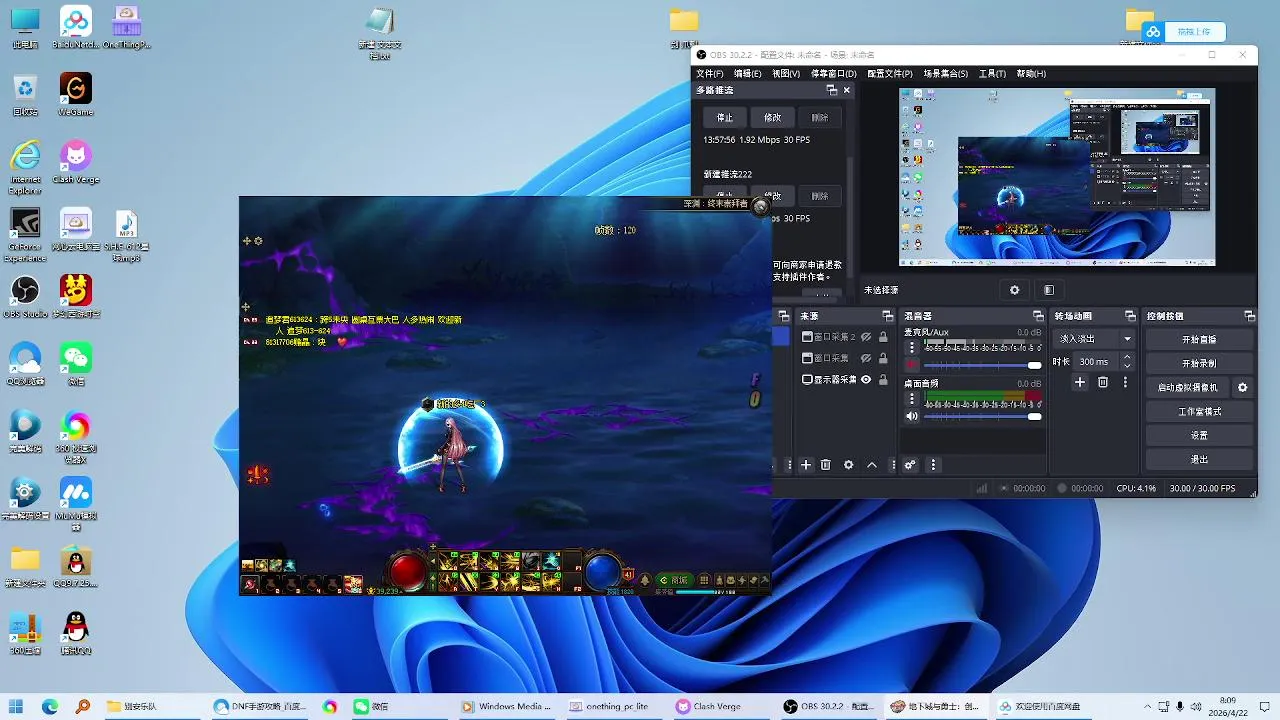Hide the 显示器采集 source
Viewport: 1280px width, 720px height.
click(x=866, y=380)
